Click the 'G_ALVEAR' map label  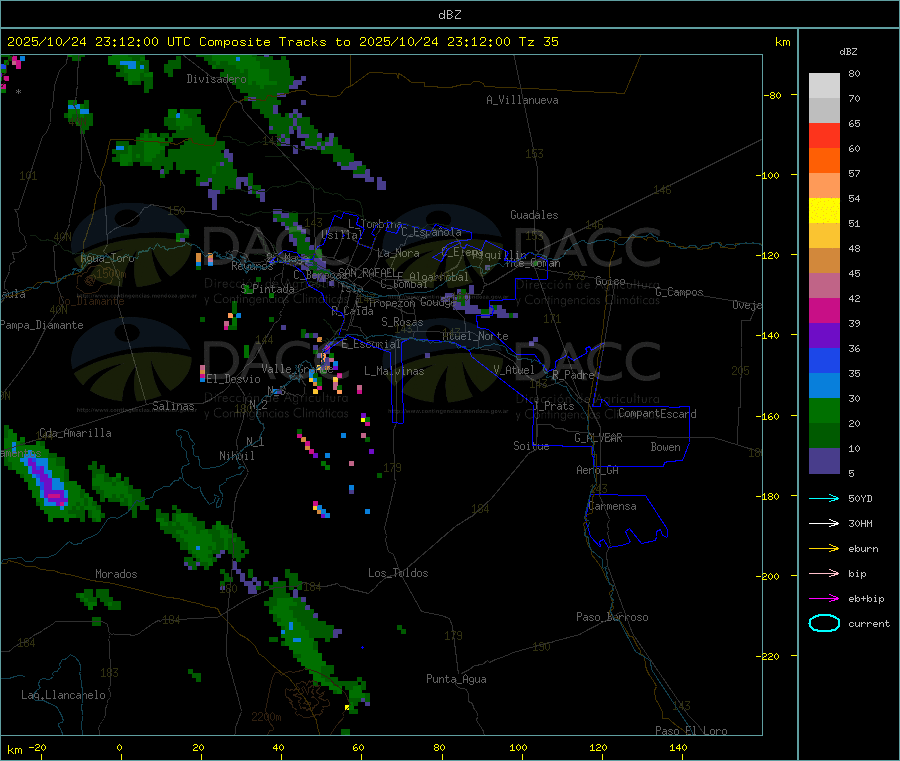pyautogui.click(x=598, y=438)
